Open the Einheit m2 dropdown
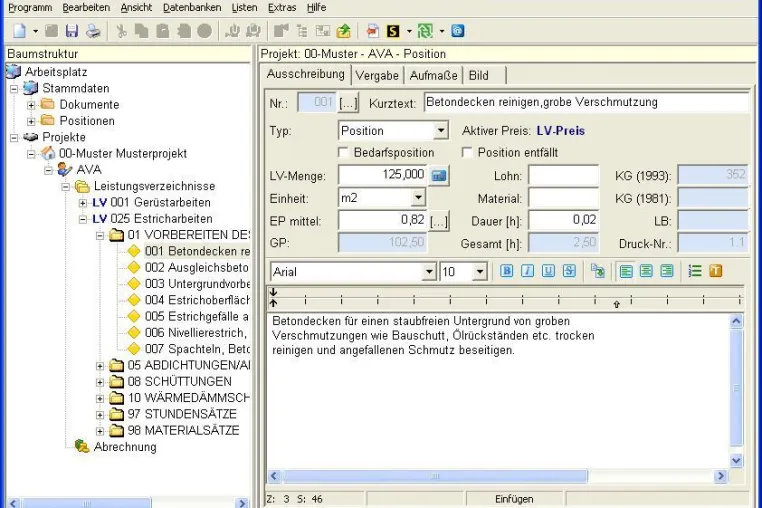The image size is (762, 508). 418,197
